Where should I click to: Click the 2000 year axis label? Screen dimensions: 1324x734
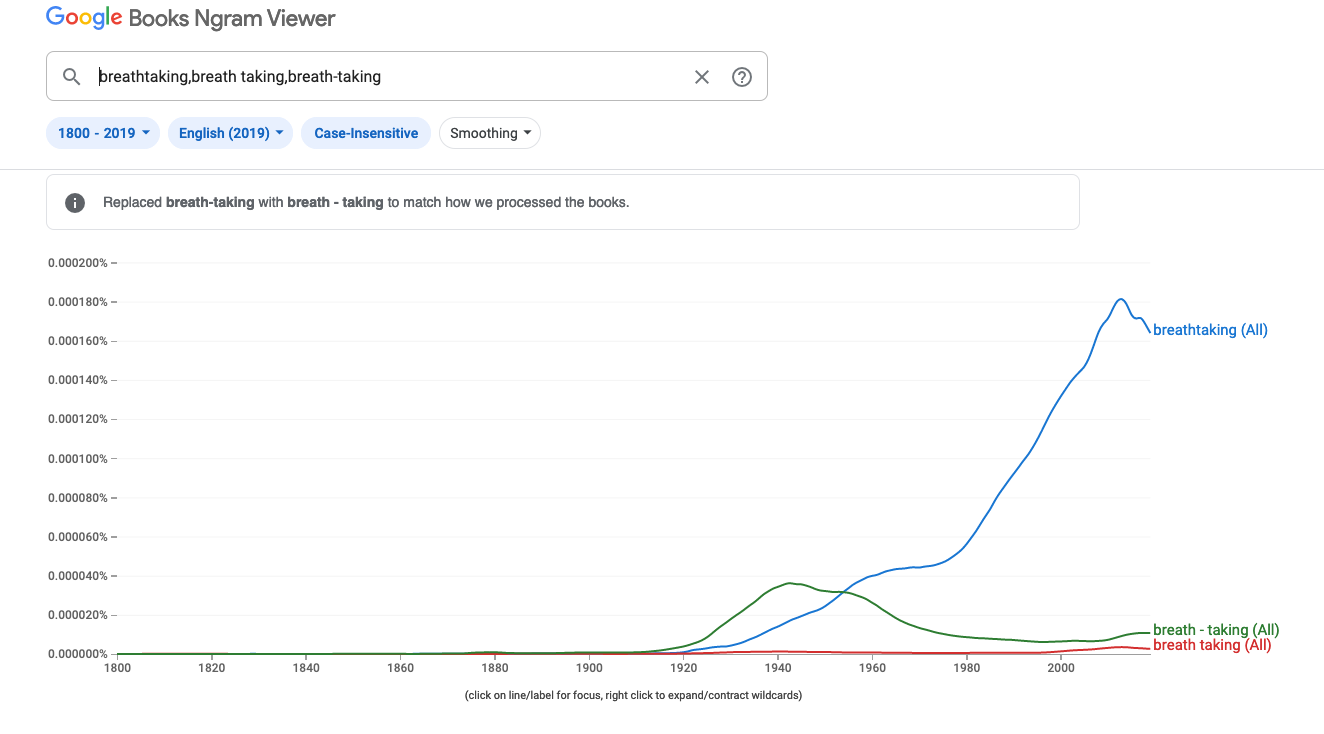1060,668
